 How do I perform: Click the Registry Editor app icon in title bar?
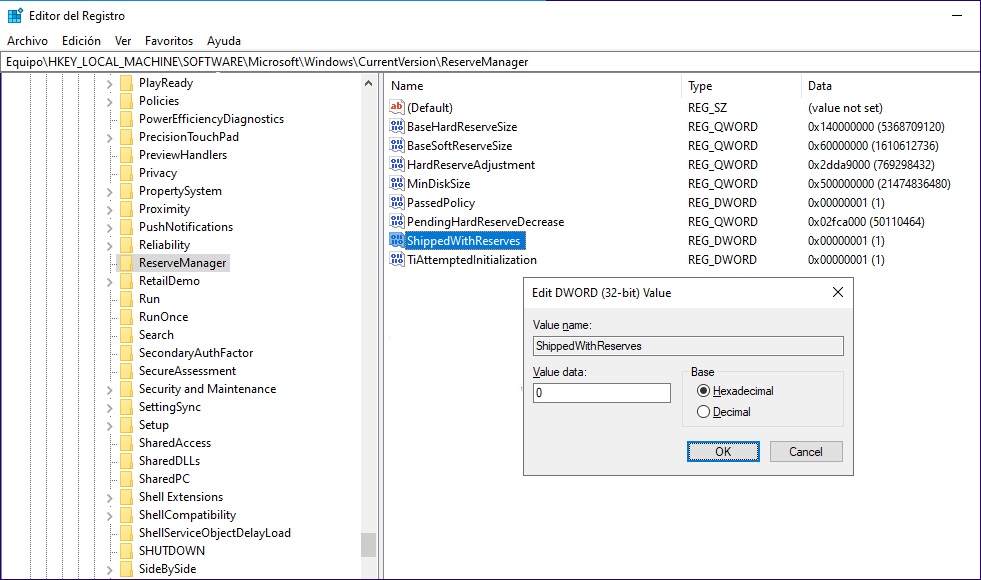pos(15,16)
